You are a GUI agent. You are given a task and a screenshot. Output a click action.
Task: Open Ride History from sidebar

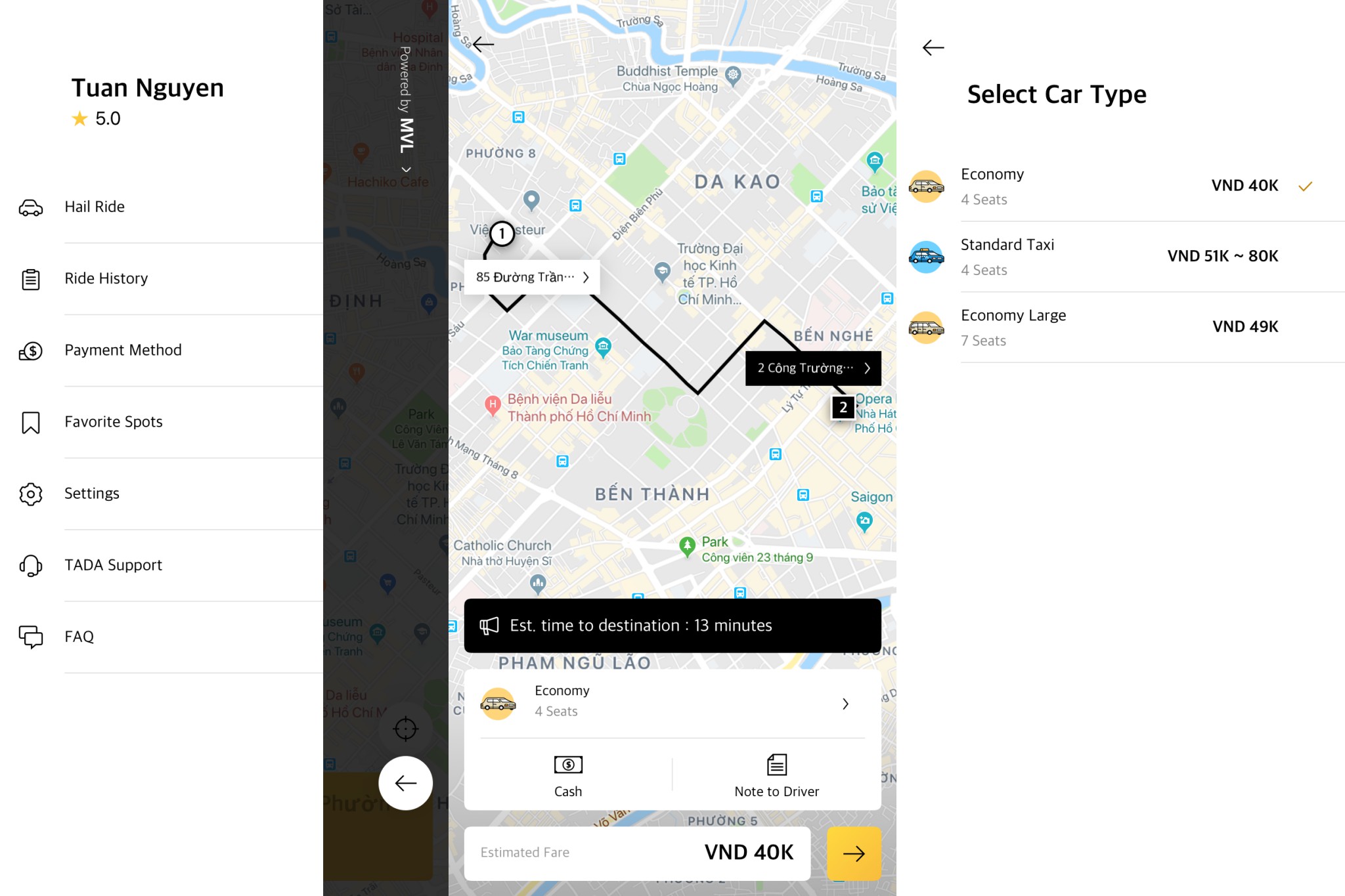106,278
